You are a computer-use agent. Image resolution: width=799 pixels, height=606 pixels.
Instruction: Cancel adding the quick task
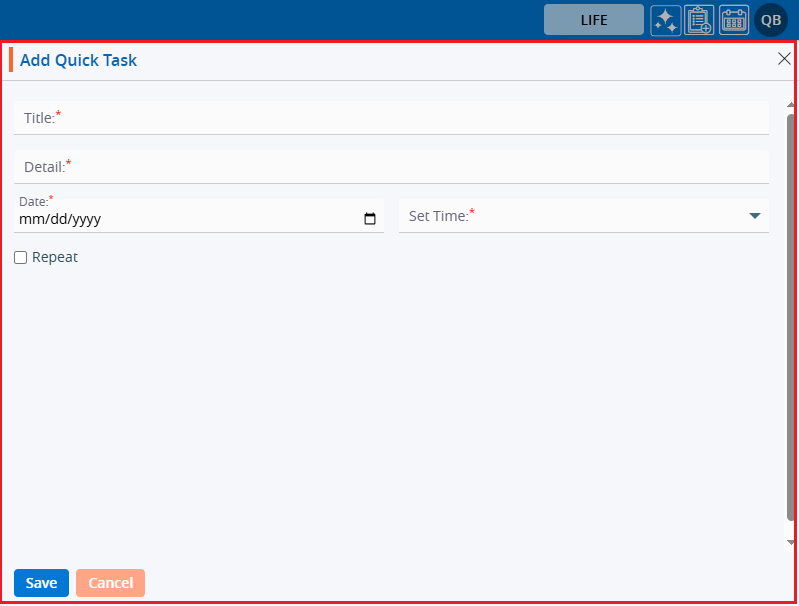click(110, 583)
